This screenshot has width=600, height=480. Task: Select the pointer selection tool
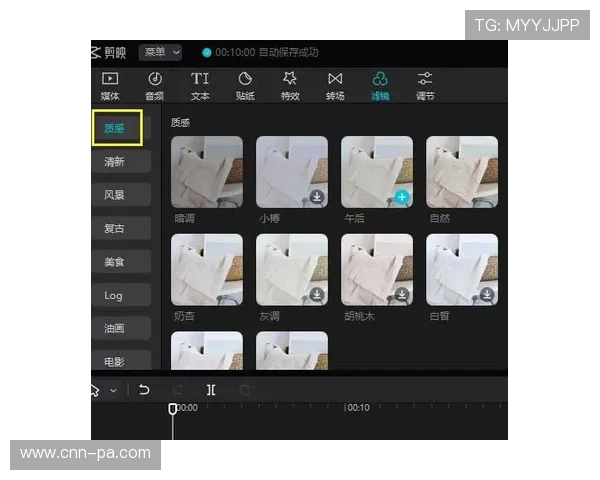pos(95,390)
